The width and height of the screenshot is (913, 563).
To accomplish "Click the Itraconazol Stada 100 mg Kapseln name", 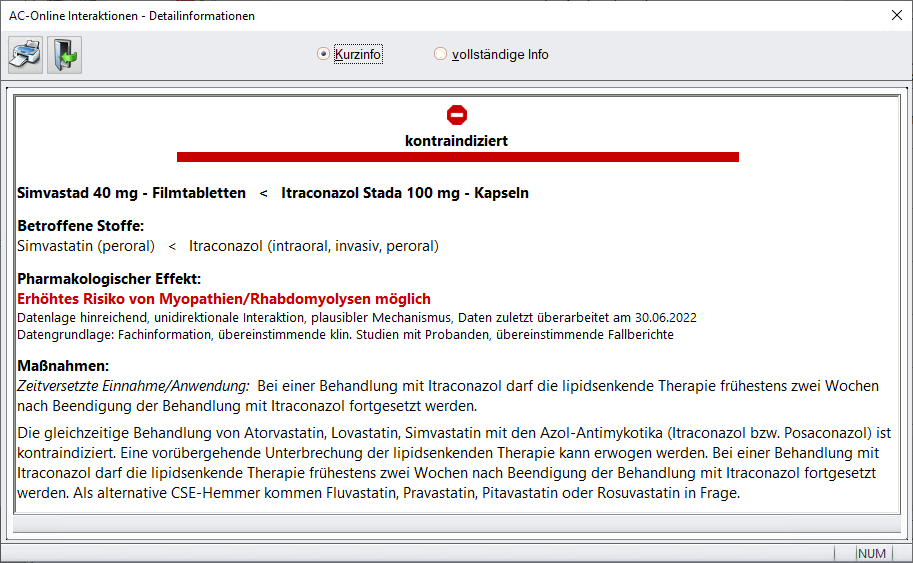I will (405, 193).
